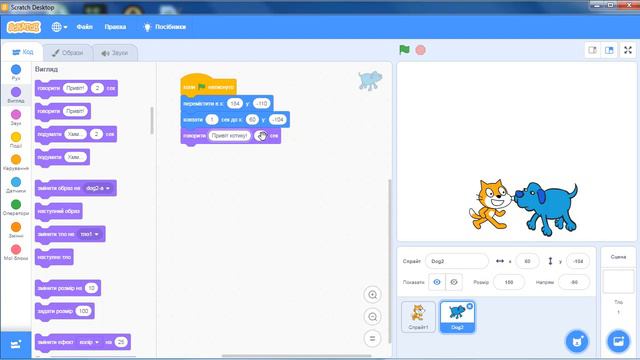Click the говорити Привіт! 2 сек block
The image size is (640, 360).
[76, 88]
